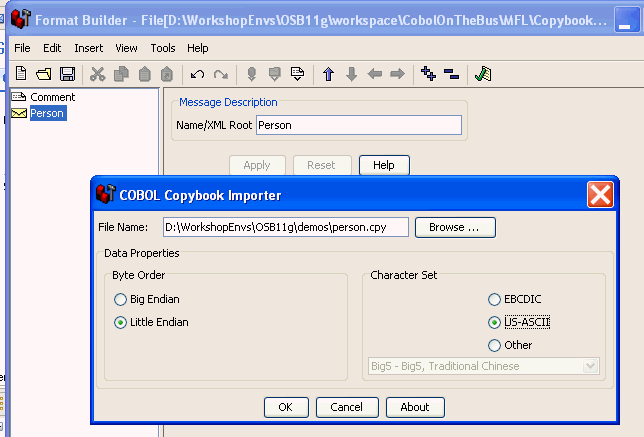
Task: Click the Move Up arrow icon
Action: (328, 74)
